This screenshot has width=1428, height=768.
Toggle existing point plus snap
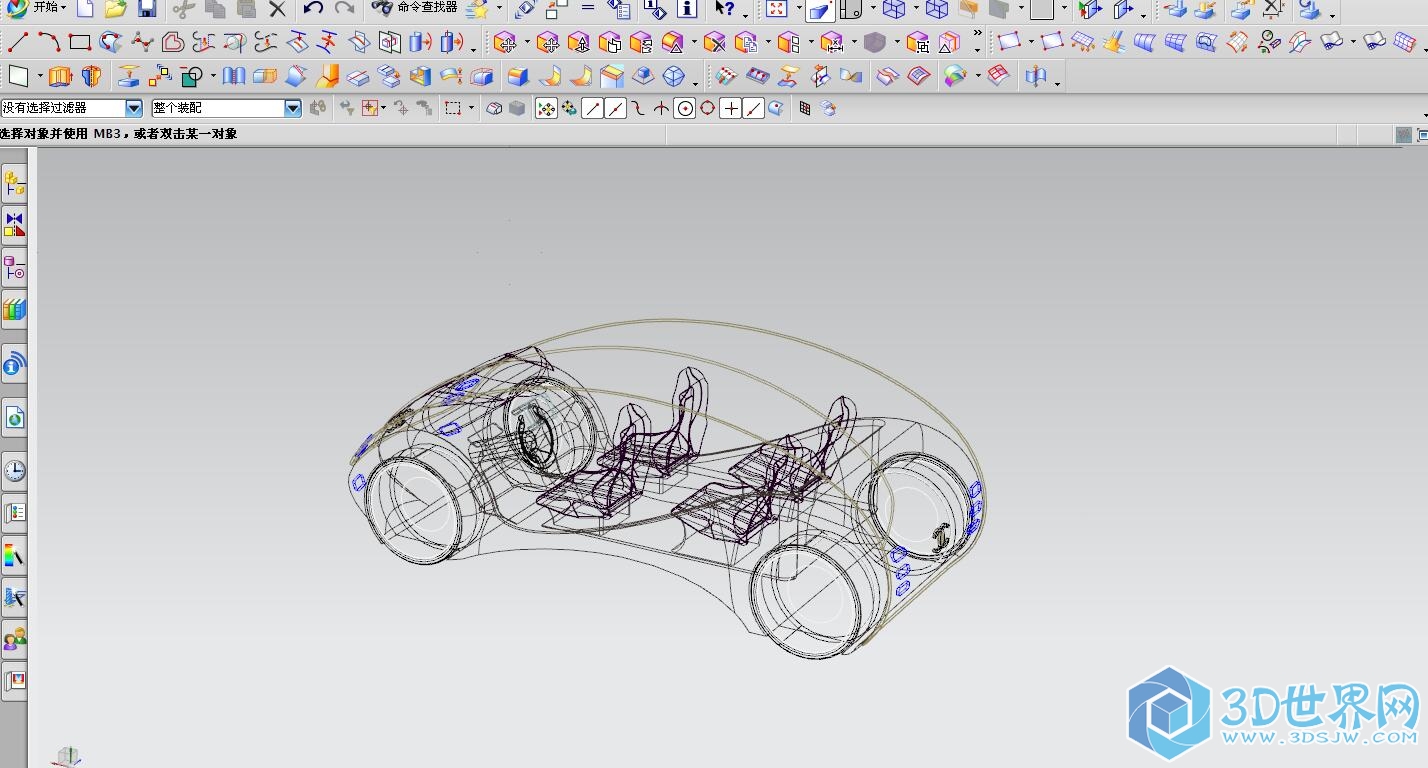[731, 108]
